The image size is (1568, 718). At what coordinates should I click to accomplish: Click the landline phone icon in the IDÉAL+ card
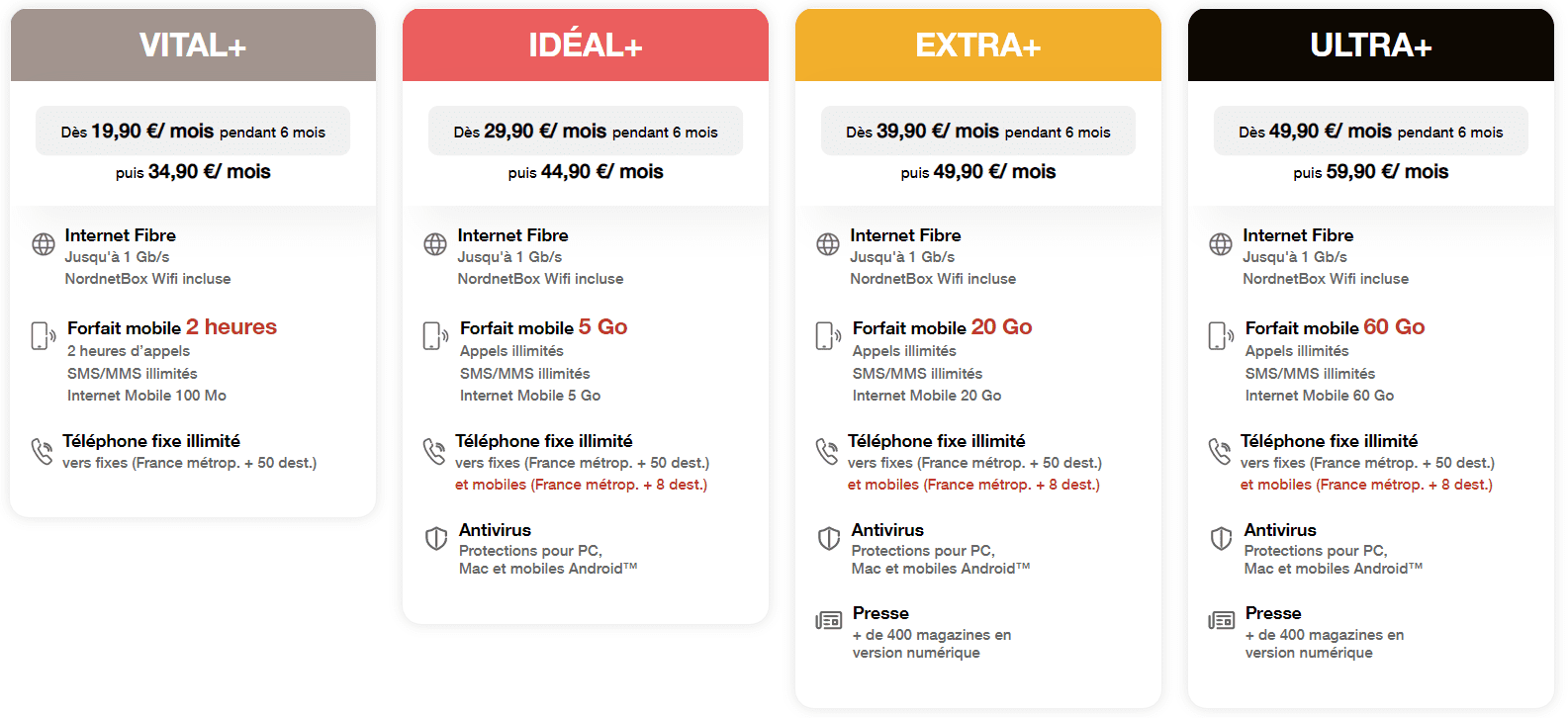[x=434, y=451]
